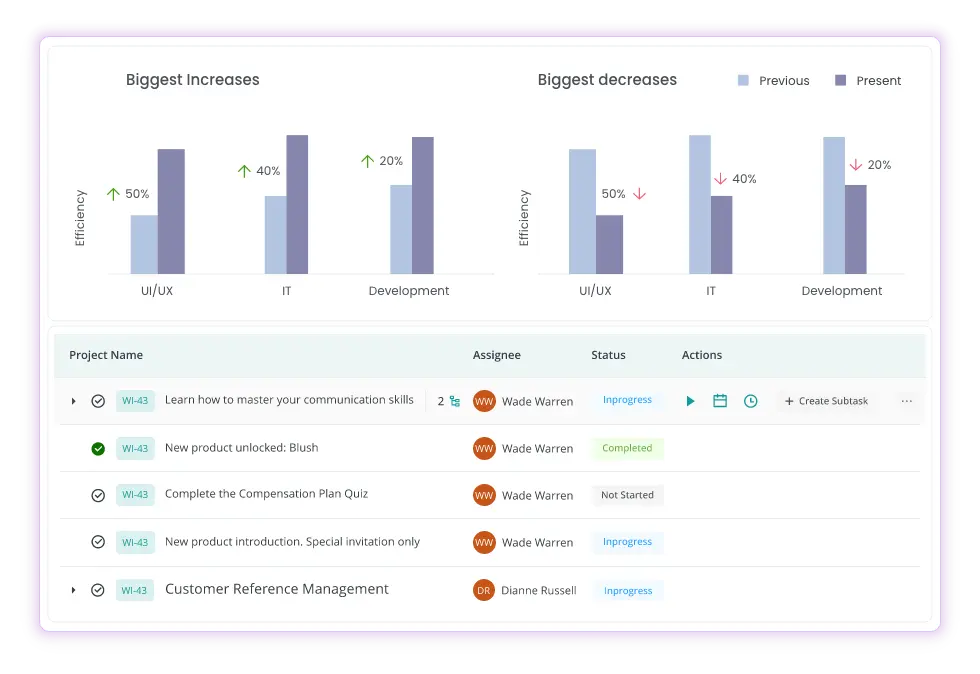Open the WI-43 tag on the Blush row
Image resolution: width=980 pixels, height=674 pixels.
[x=135, y=448]
